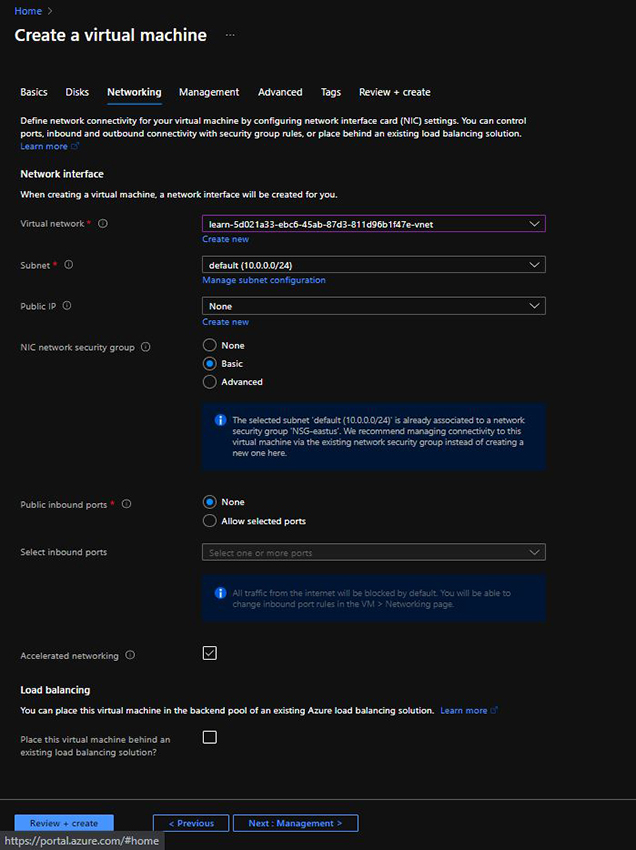Screen dimensions: 636x850
Task: Click the info icon beside Subnet label
Action: [69, 265]
